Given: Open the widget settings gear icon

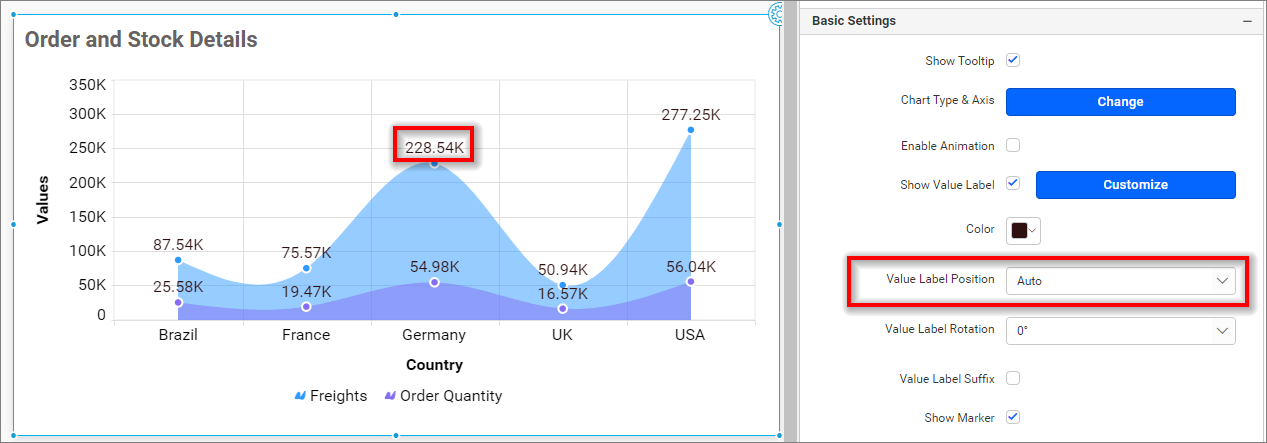Looking at the screenshot, I should (x=777, y=13).
